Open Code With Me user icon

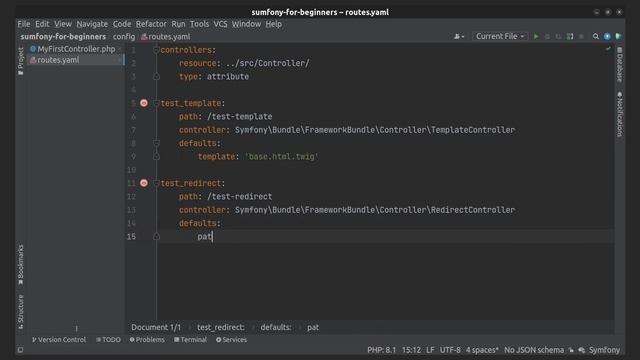click(459, 36)
